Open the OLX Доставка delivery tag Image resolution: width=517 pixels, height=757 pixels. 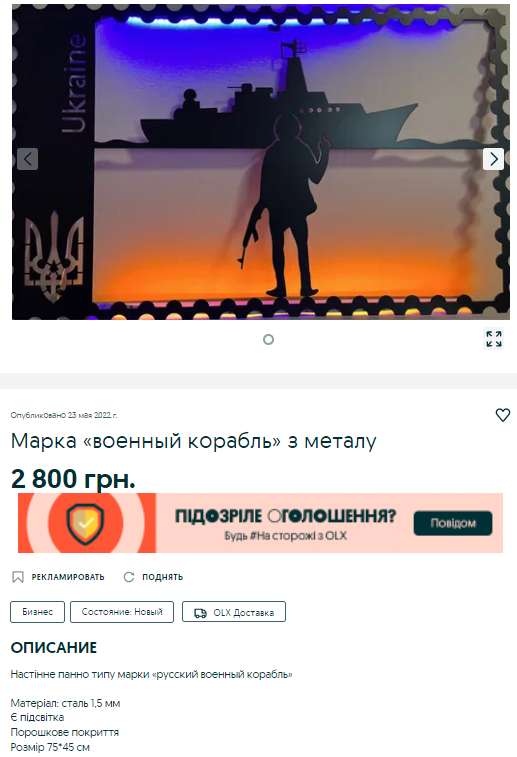coord(234,612)
